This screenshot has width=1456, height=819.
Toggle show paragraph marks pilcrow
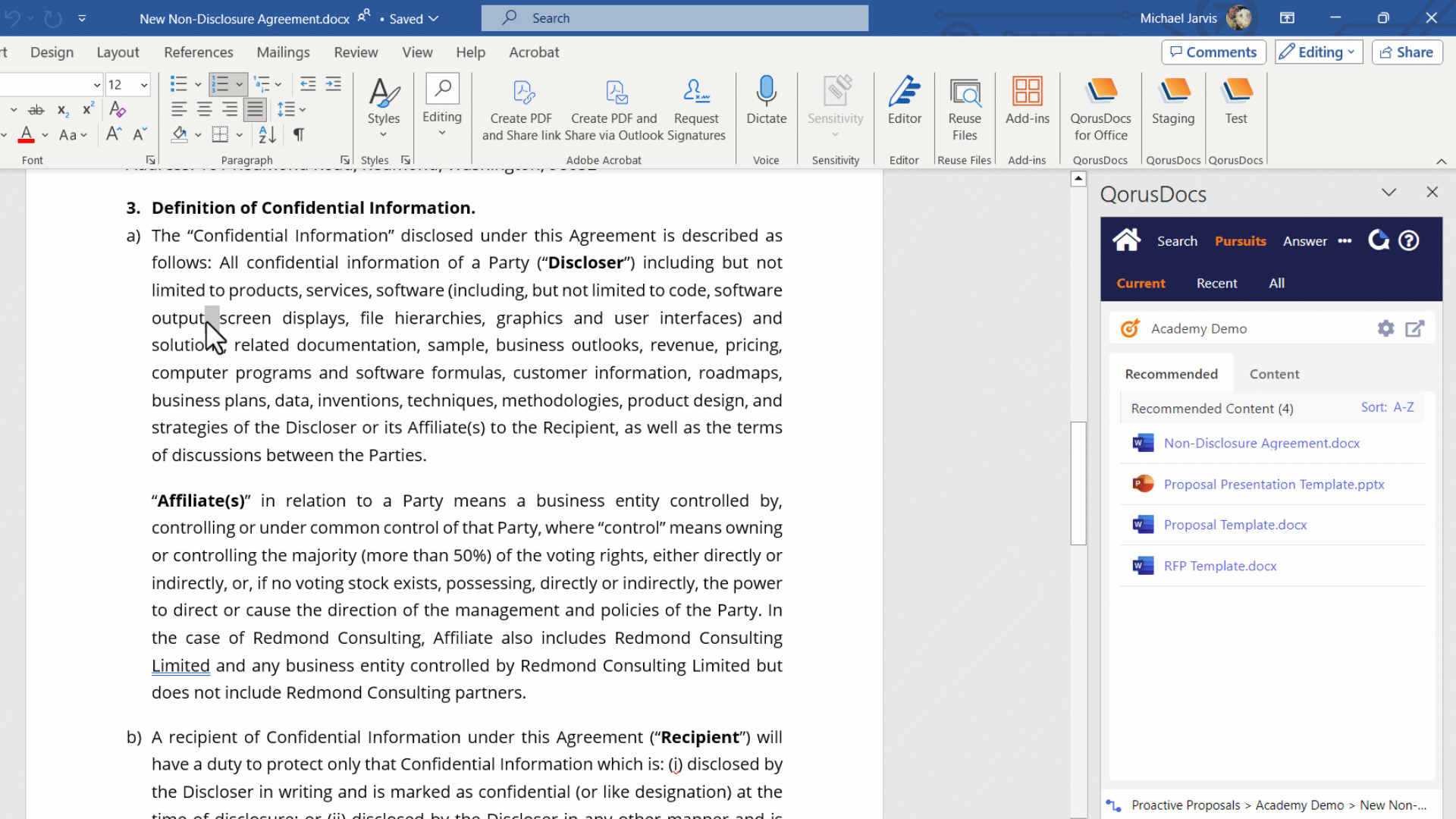point(299,135)
